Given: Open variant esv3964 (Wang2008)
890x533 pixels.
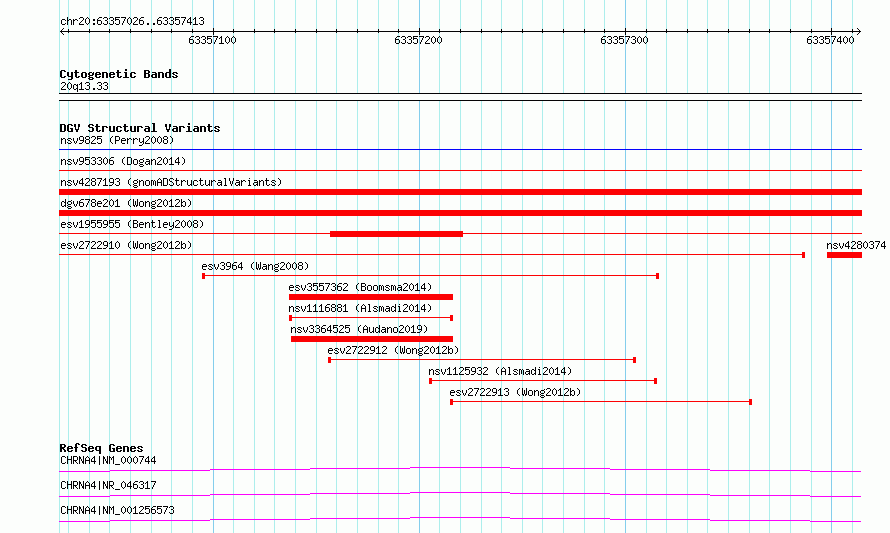Looking at the screenshot, I should [255, 266].
